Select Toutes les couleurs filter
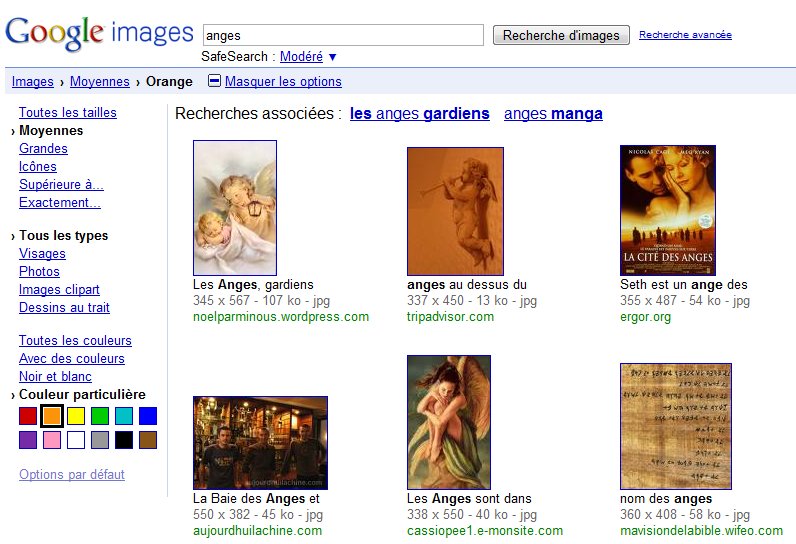The width and height of the screenshot is (796, 544). [x=75, y=341]
